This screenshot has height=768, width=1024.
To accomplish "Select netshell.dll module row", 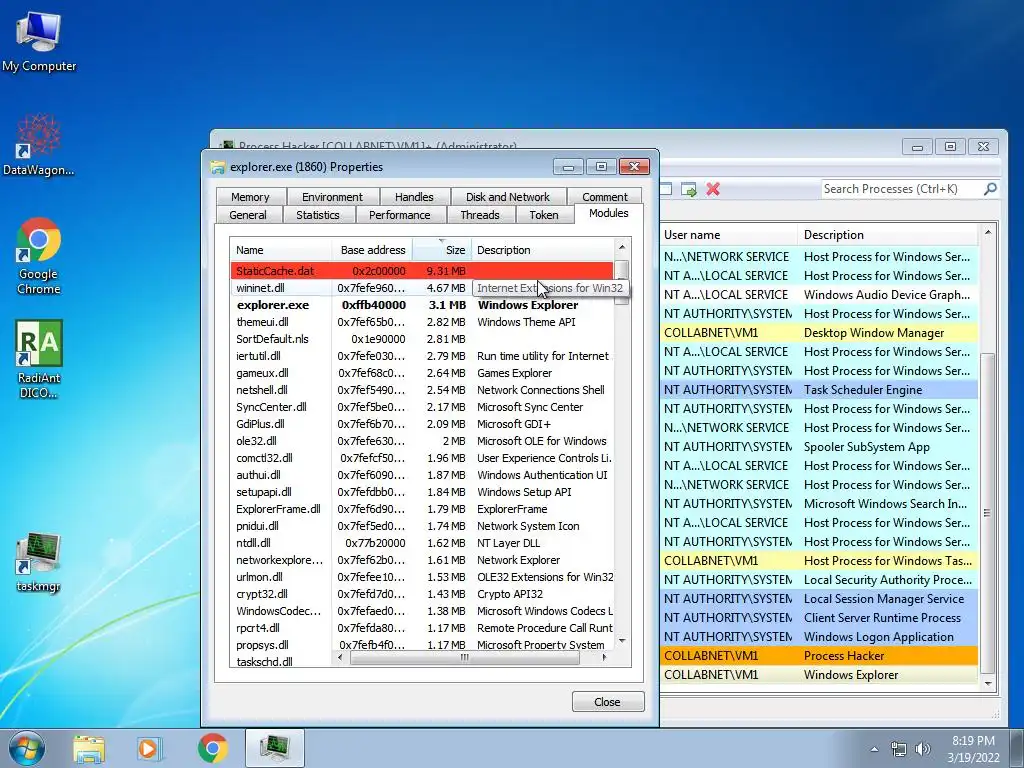I will coord(422,390).
